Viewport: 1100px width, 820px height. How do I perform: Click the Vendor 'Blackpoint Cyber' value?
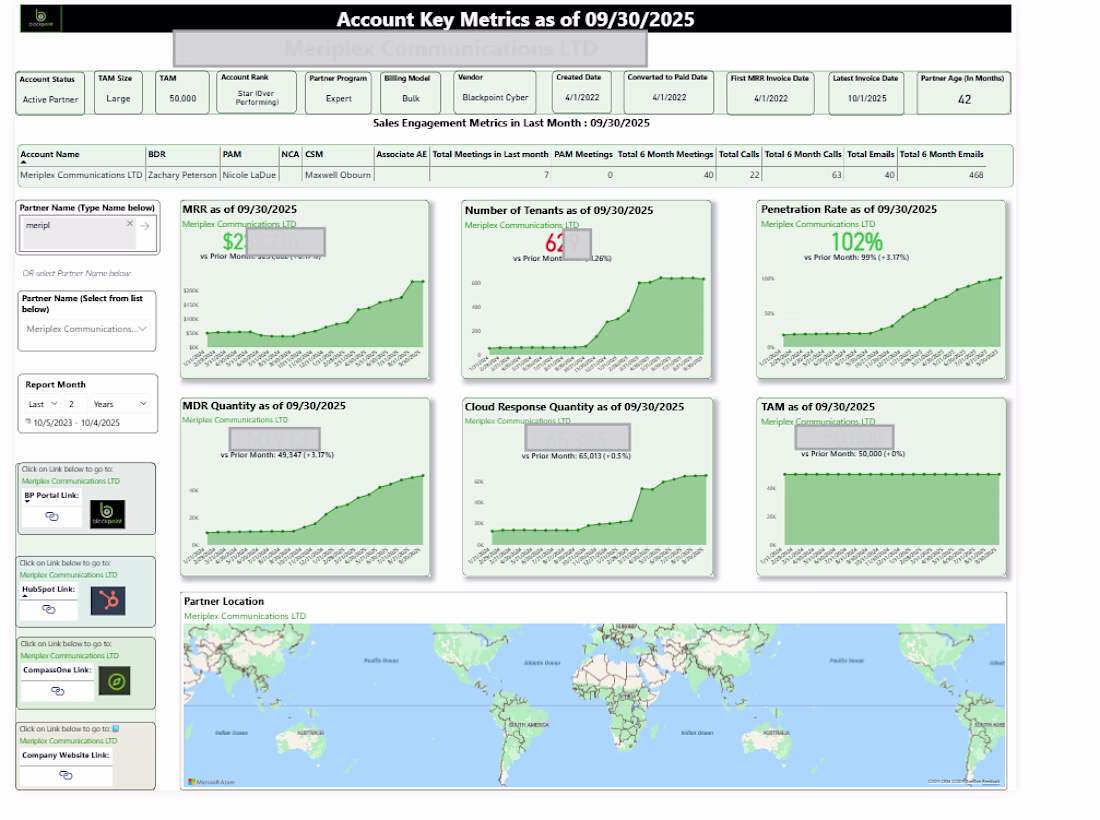click(x=495, y=98)
